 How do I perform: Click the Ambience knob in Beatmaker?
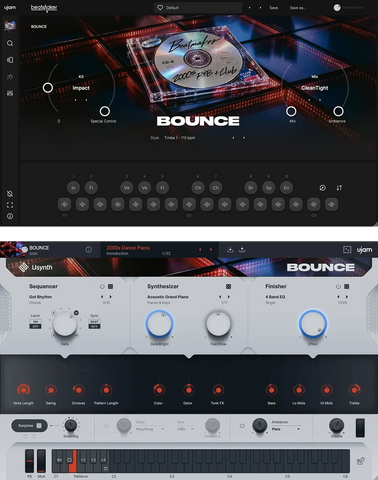click(338, 111)
